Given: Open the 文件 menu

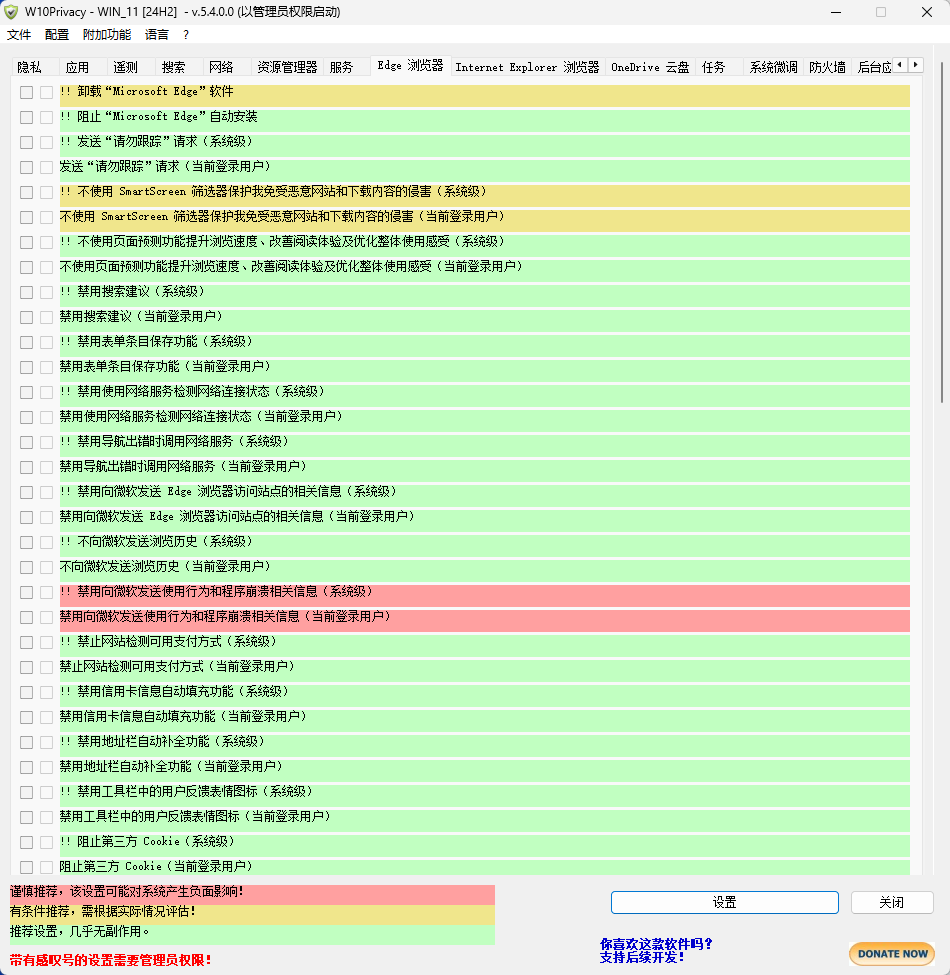Looking at the screenshot, I should pos(19,35).
